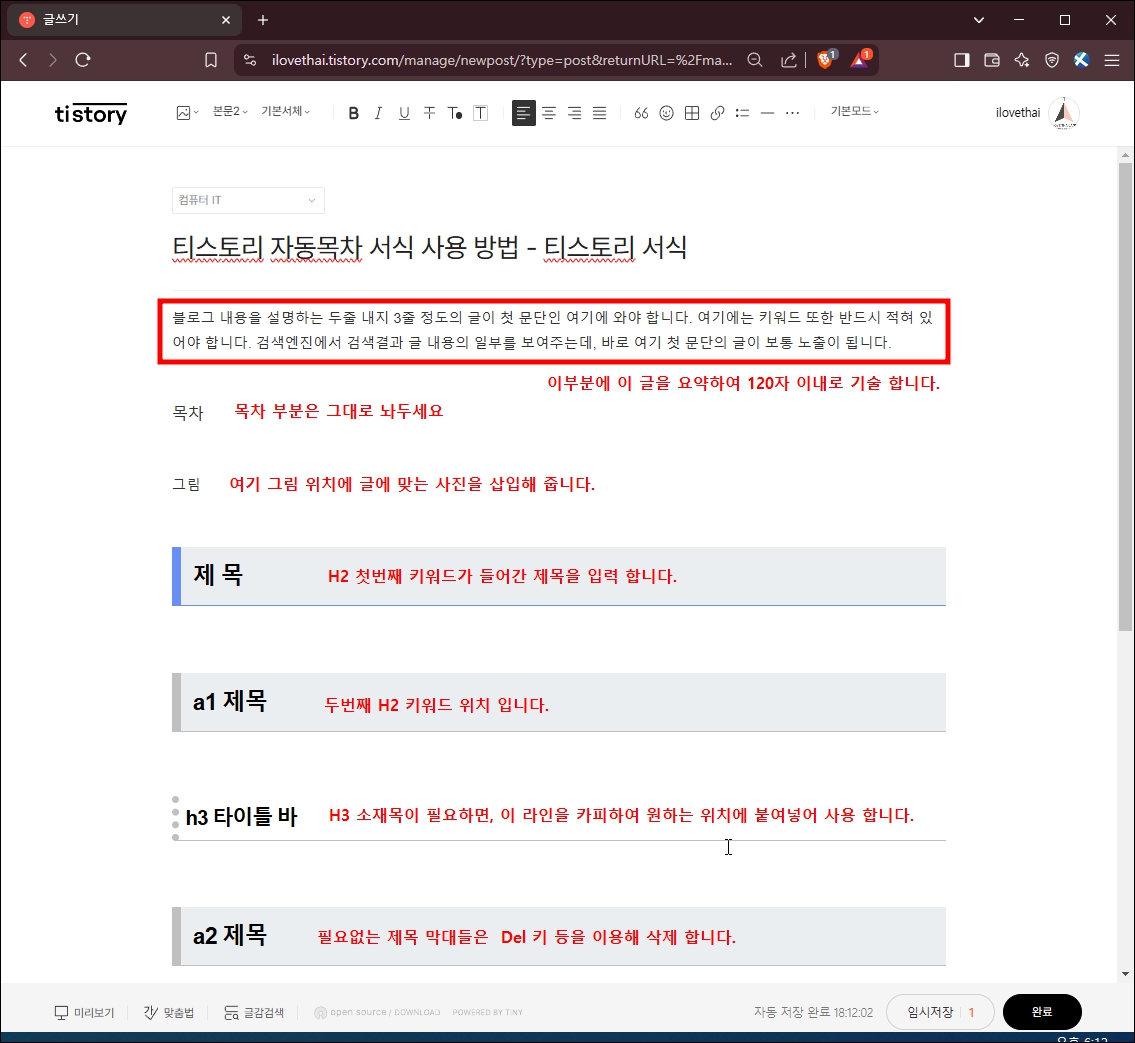Toggle bulleted list formatting
The width and height of the screenshot is (1135, 1043).
pyautogui.click(x=742, y=112)
